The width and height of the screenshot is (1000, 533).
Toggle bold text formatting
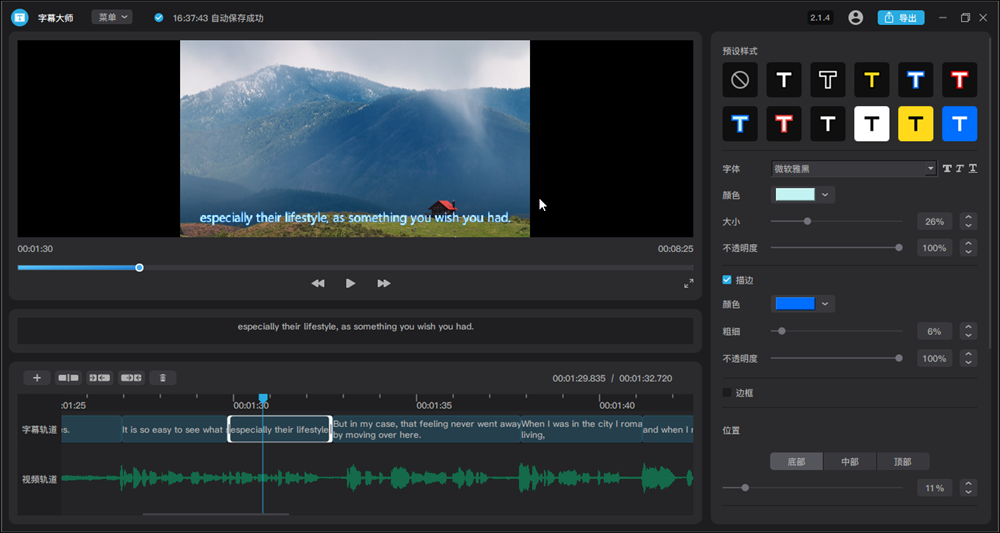pyautogui.click(x=947, y=169)
